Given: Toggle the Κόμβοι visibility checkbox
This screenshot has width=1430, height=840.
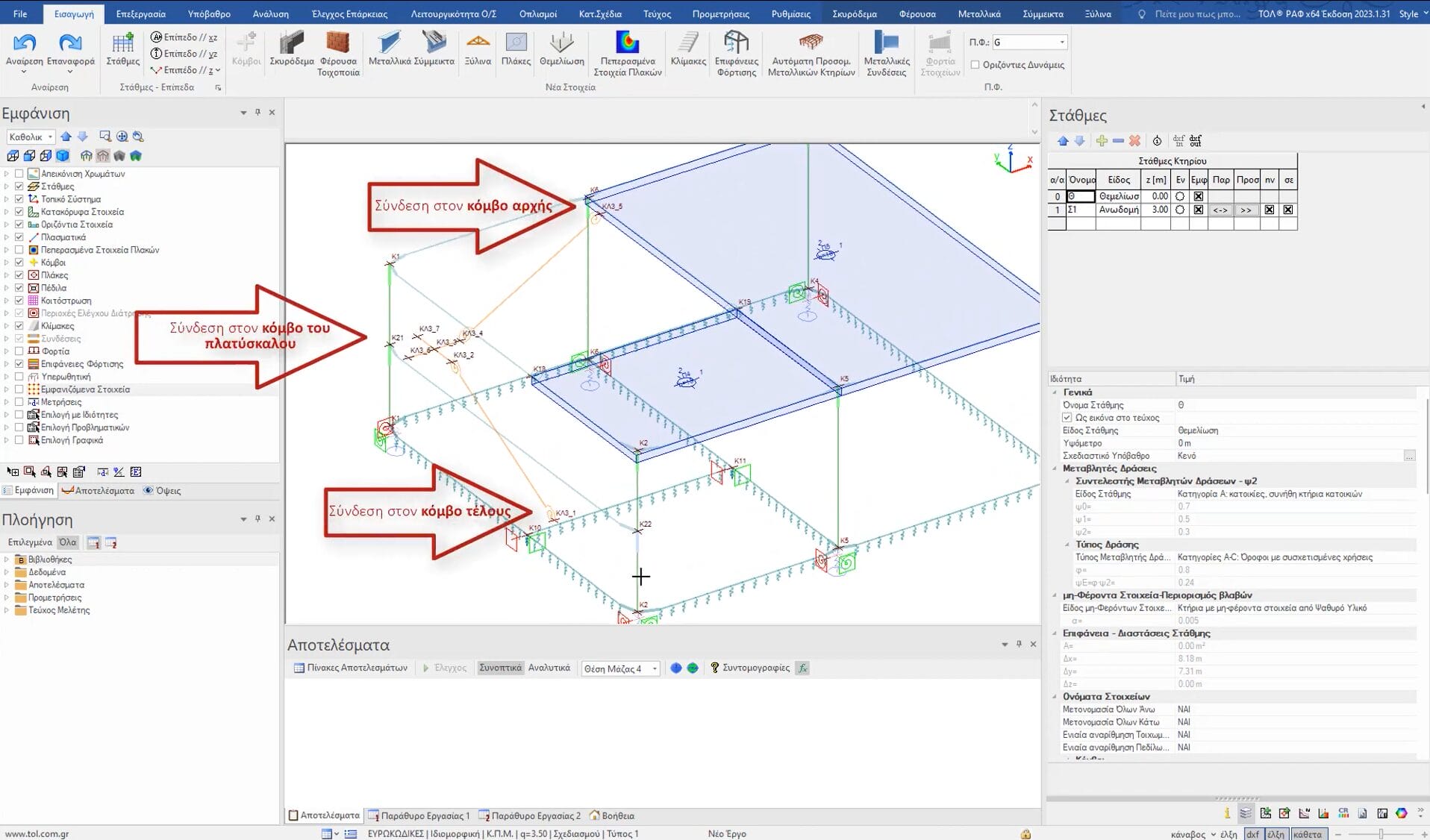Looking at the screenshot, I should [19, 263].
